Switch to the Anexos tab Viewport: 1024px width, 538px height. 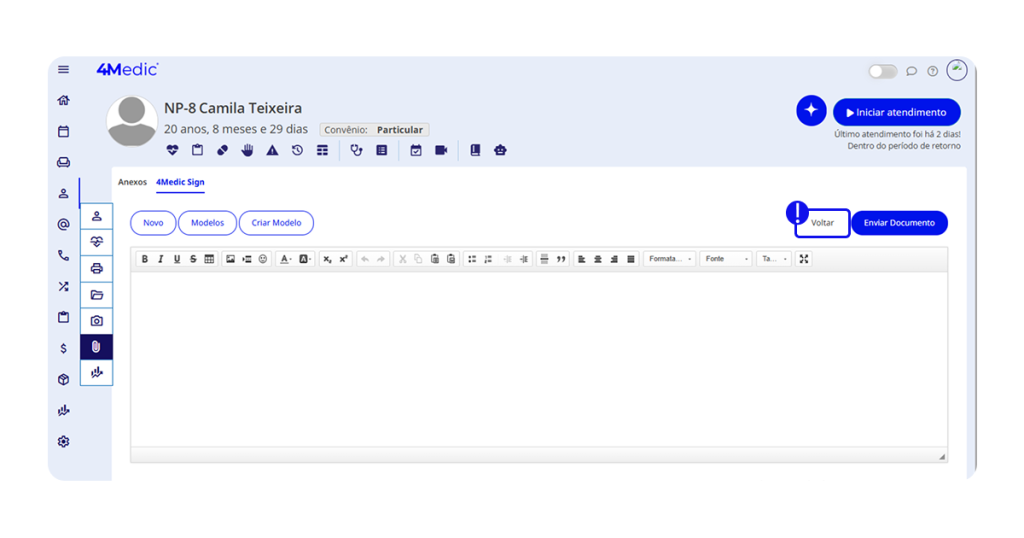[132, 182]
